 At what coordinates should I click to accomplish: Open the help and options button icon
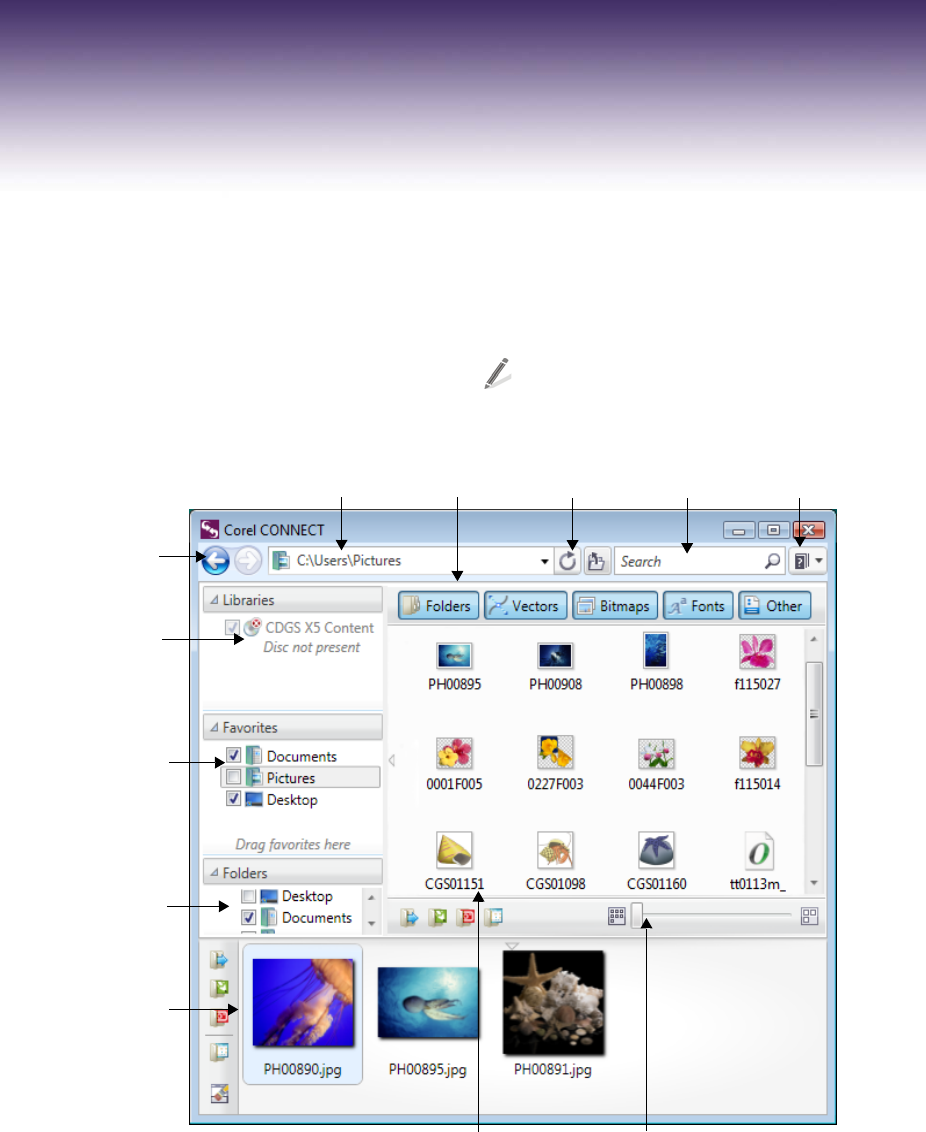[x=801, y=561]
